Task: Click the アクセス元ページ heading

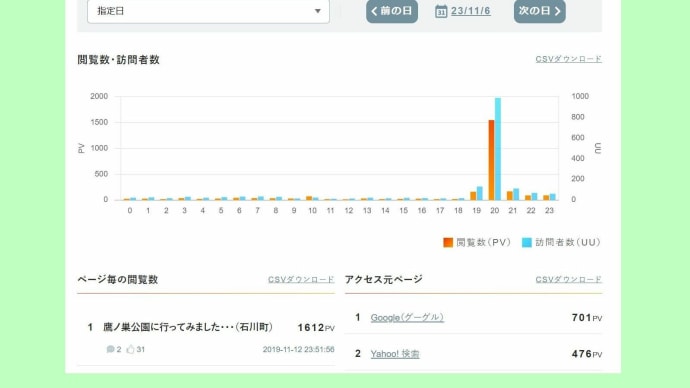Action: coord(384,279)
